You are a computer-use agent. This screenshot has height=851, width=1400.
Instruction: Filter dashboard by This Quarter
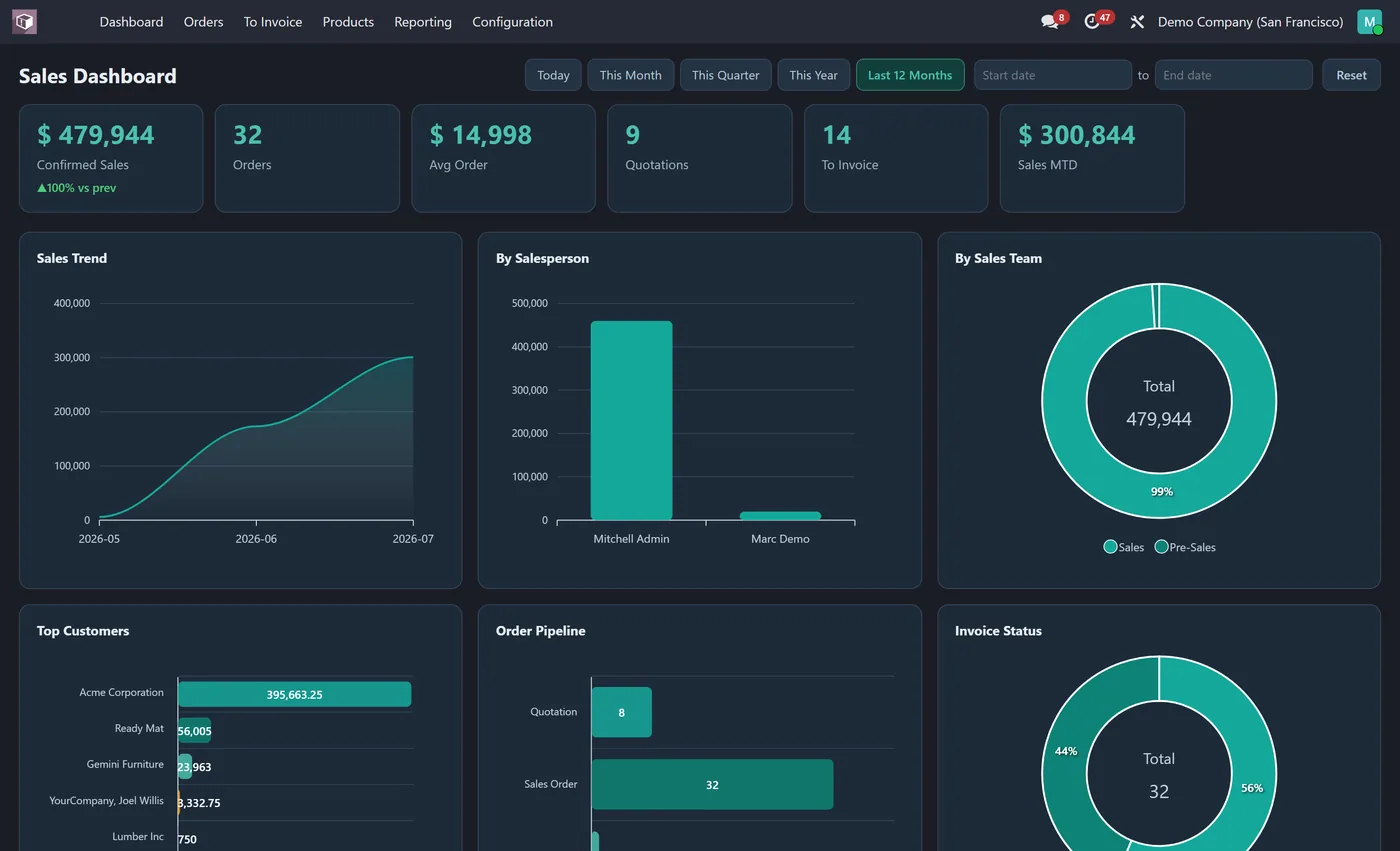click(725, 75)
